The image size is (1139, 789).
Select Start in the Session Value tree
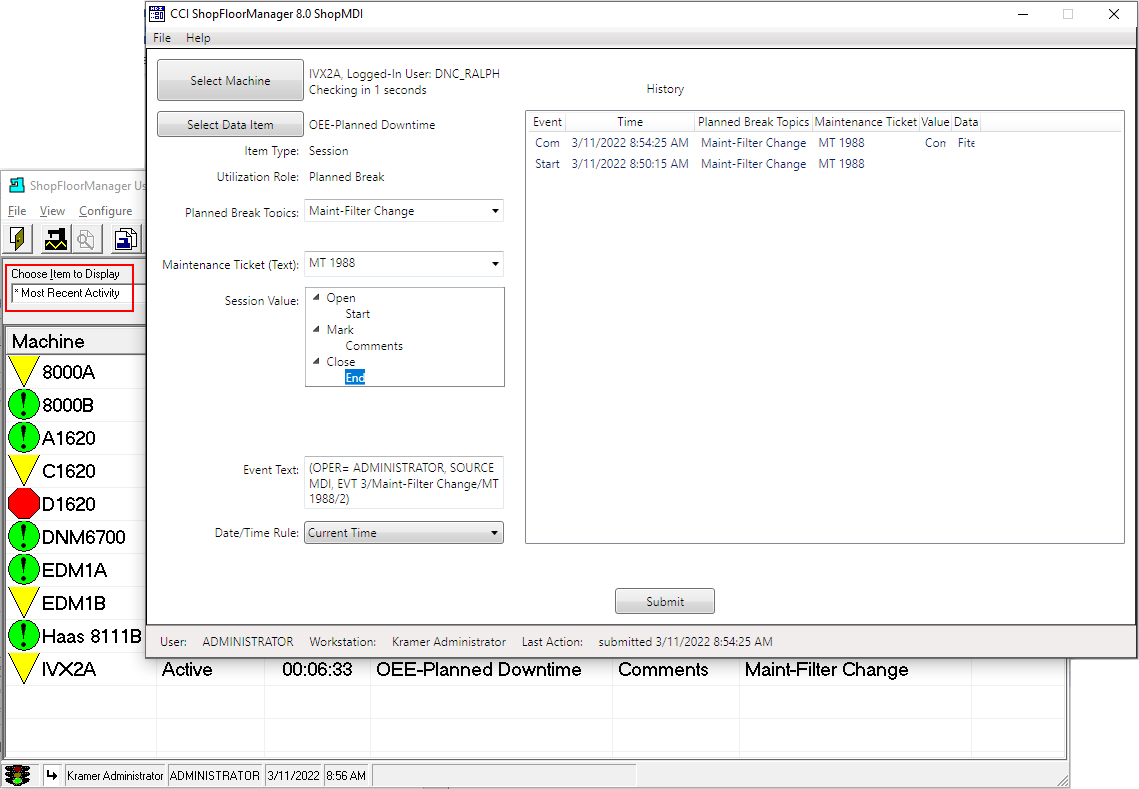pos(357,314)
